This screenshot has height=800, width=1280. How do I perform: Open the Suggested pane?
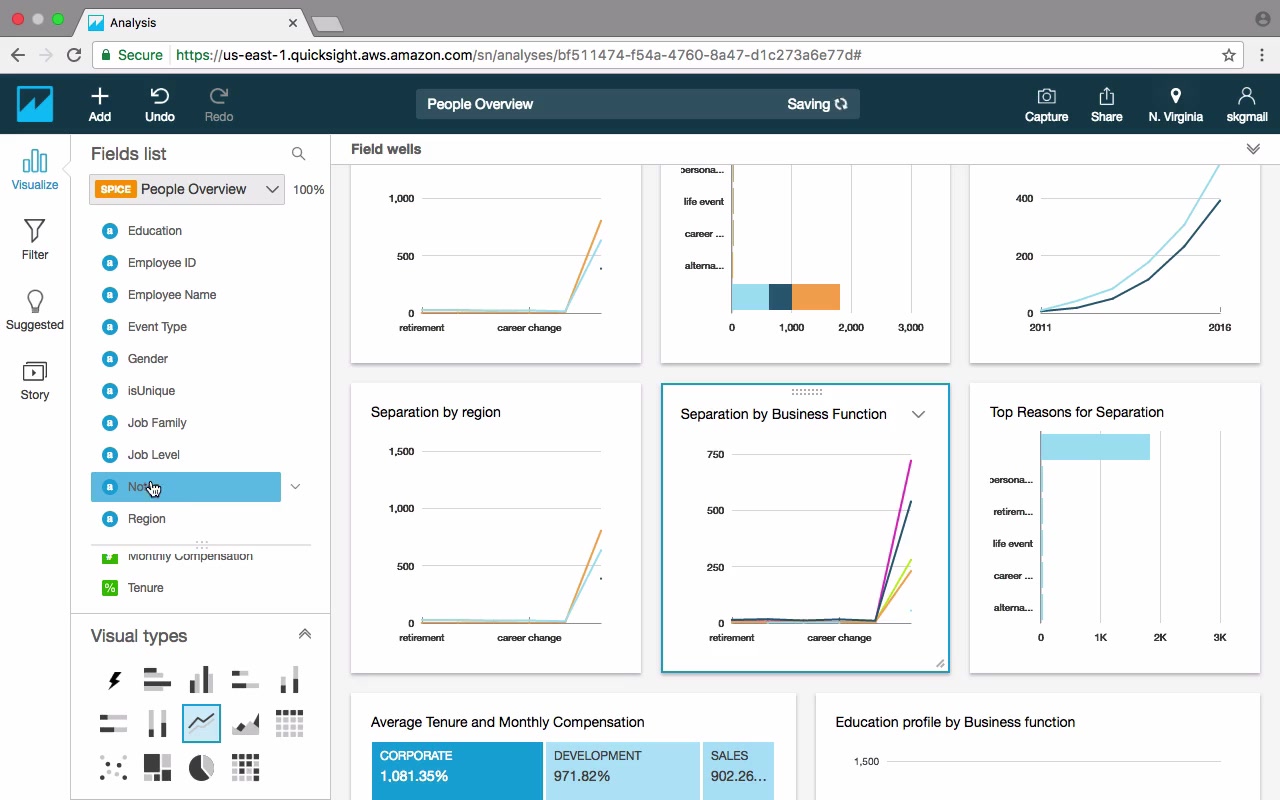tap(35, 309)
